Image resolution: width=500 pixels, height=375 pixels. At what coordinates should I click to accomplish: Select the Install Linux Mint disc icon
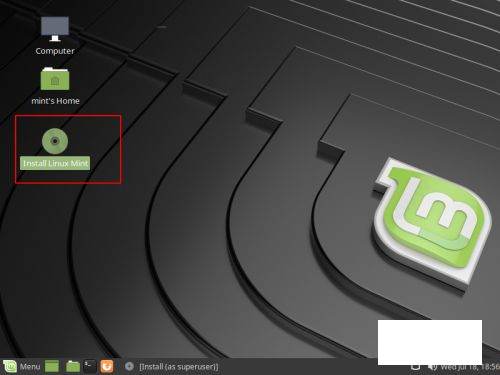(x=55, y=141)
